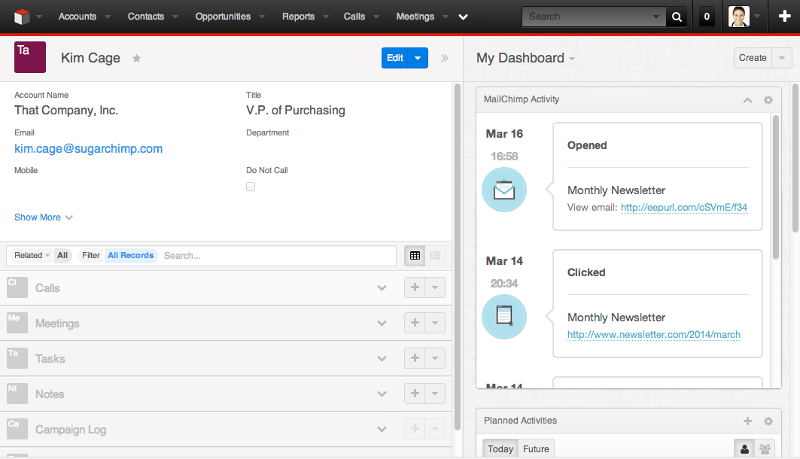Expand the Meetings subpanel chevron
Viewport: 800px width, 459px height.
pyautogui.click(x=382, y=323)
